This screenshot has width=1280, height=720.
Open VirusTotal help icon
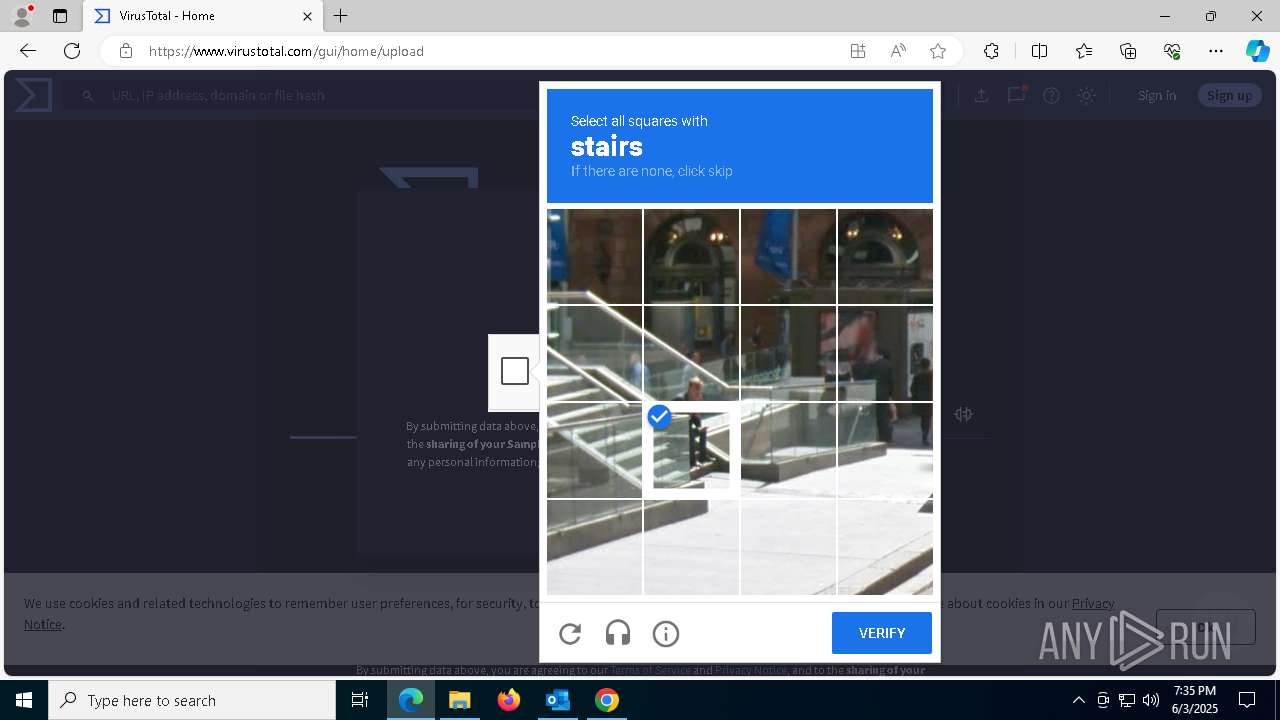(x=1051, y=95)
